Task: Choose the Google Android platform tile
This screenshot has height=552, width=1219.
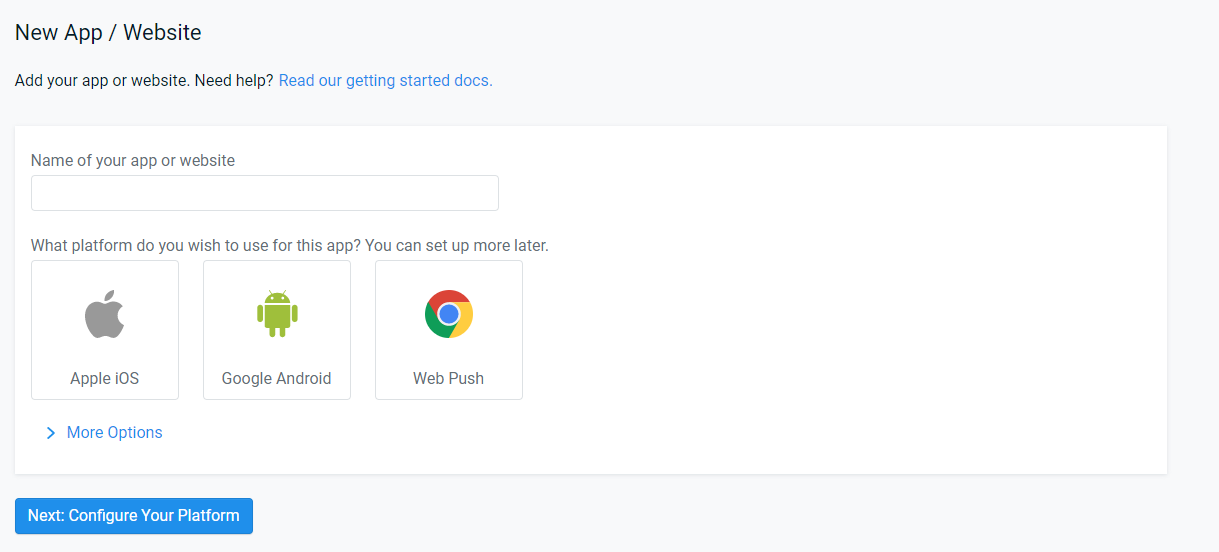Action: click(277, 330)
